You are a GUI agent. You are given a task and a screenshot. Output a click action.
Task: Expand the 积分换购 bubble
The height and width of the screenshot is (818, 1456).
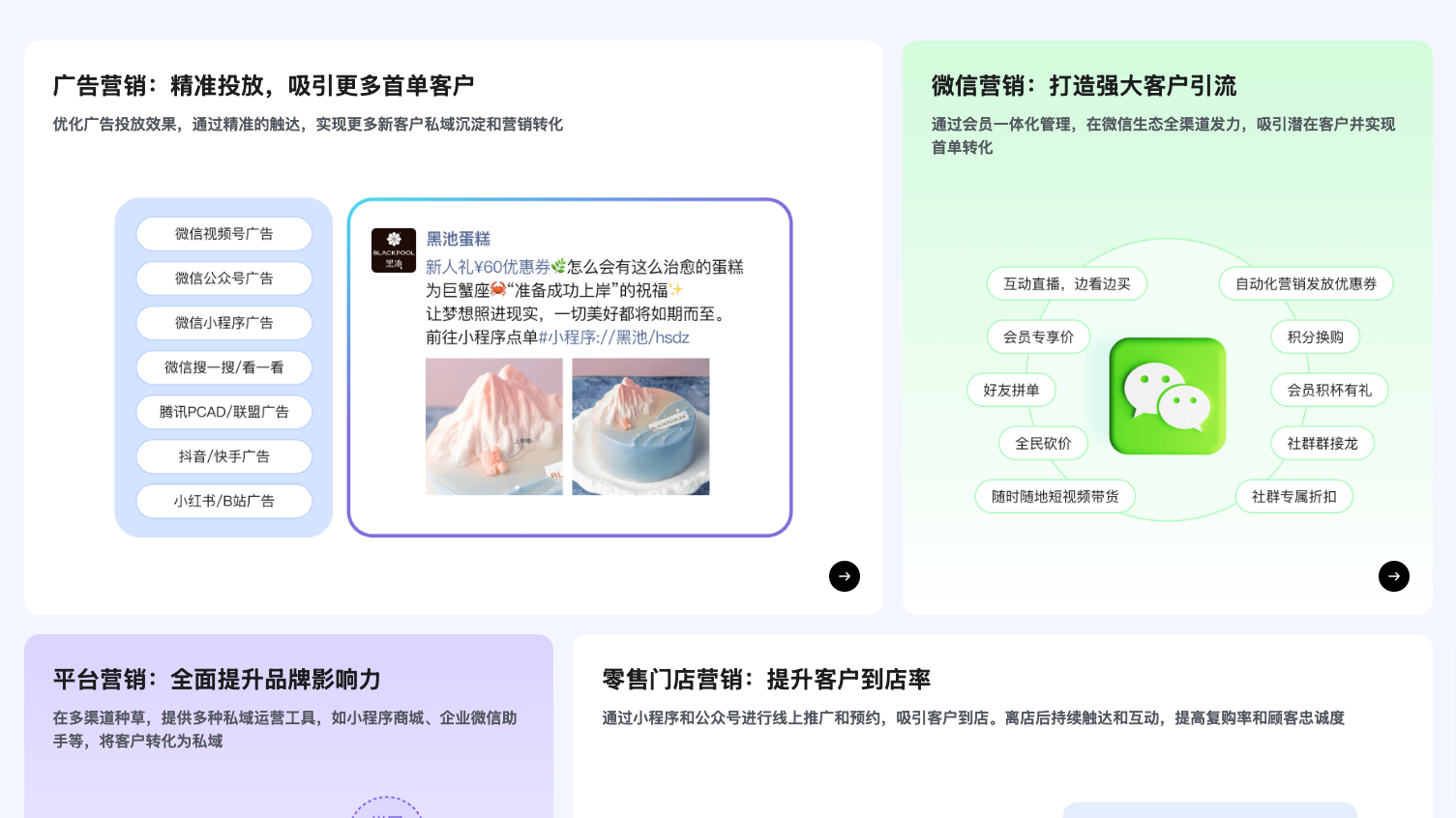(1315, 336)
